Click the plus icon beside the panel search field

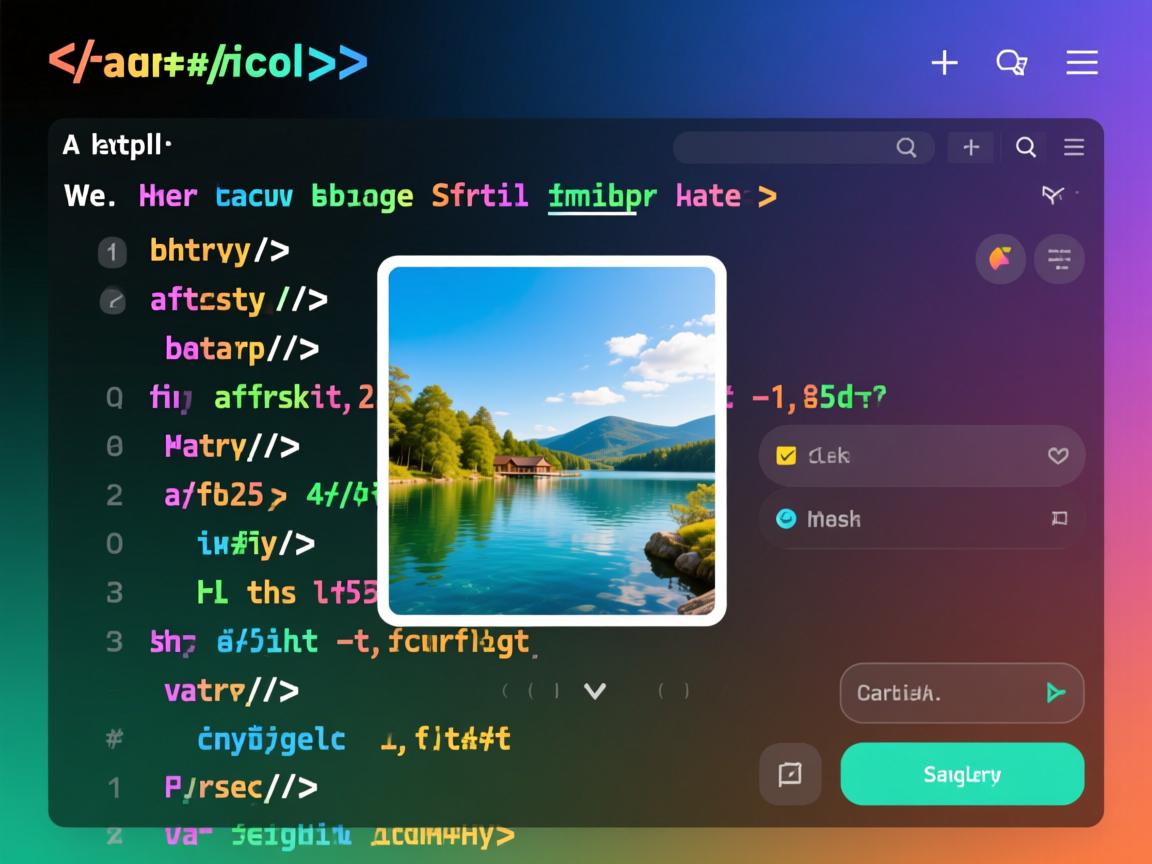pyautogui.click(x=971, y=147)
